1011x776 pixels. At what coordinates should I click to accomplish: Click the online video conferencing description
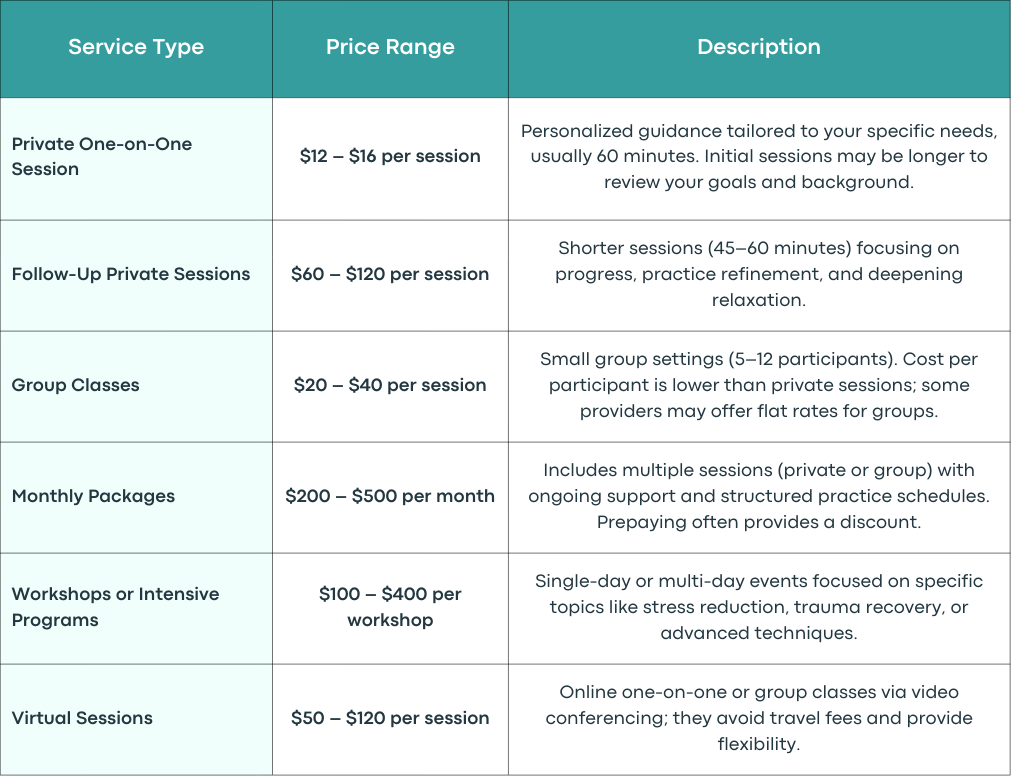759,717
